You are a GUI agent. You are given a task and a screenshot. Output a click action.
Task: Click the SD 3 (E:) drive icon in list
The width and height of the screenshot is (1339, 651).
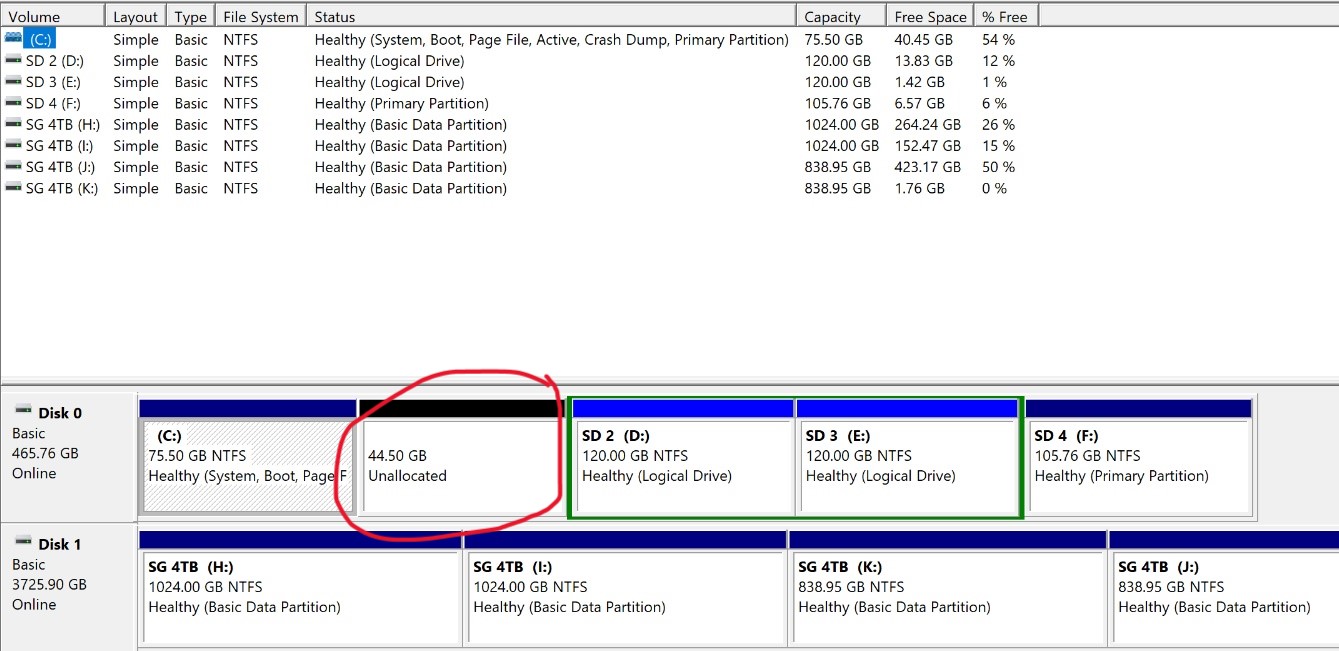13,82
